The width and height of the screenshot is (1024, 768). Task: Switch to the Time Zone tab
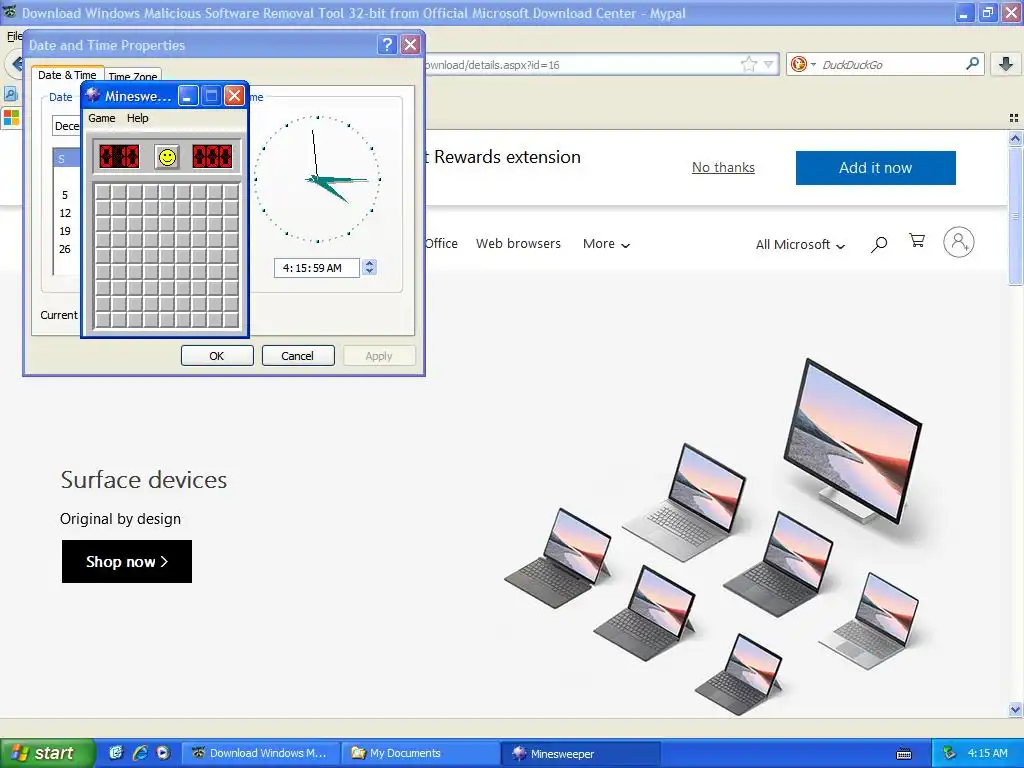point(133,76)
